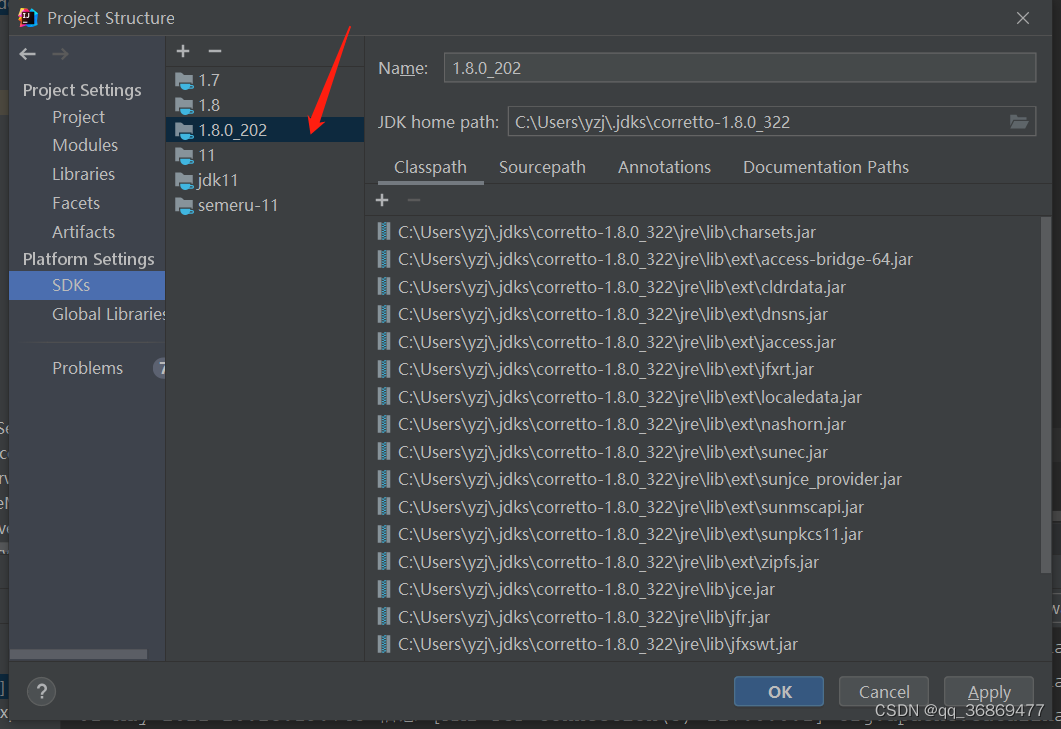
Task: Click the OK button
Action: click(x=779, y=692)
